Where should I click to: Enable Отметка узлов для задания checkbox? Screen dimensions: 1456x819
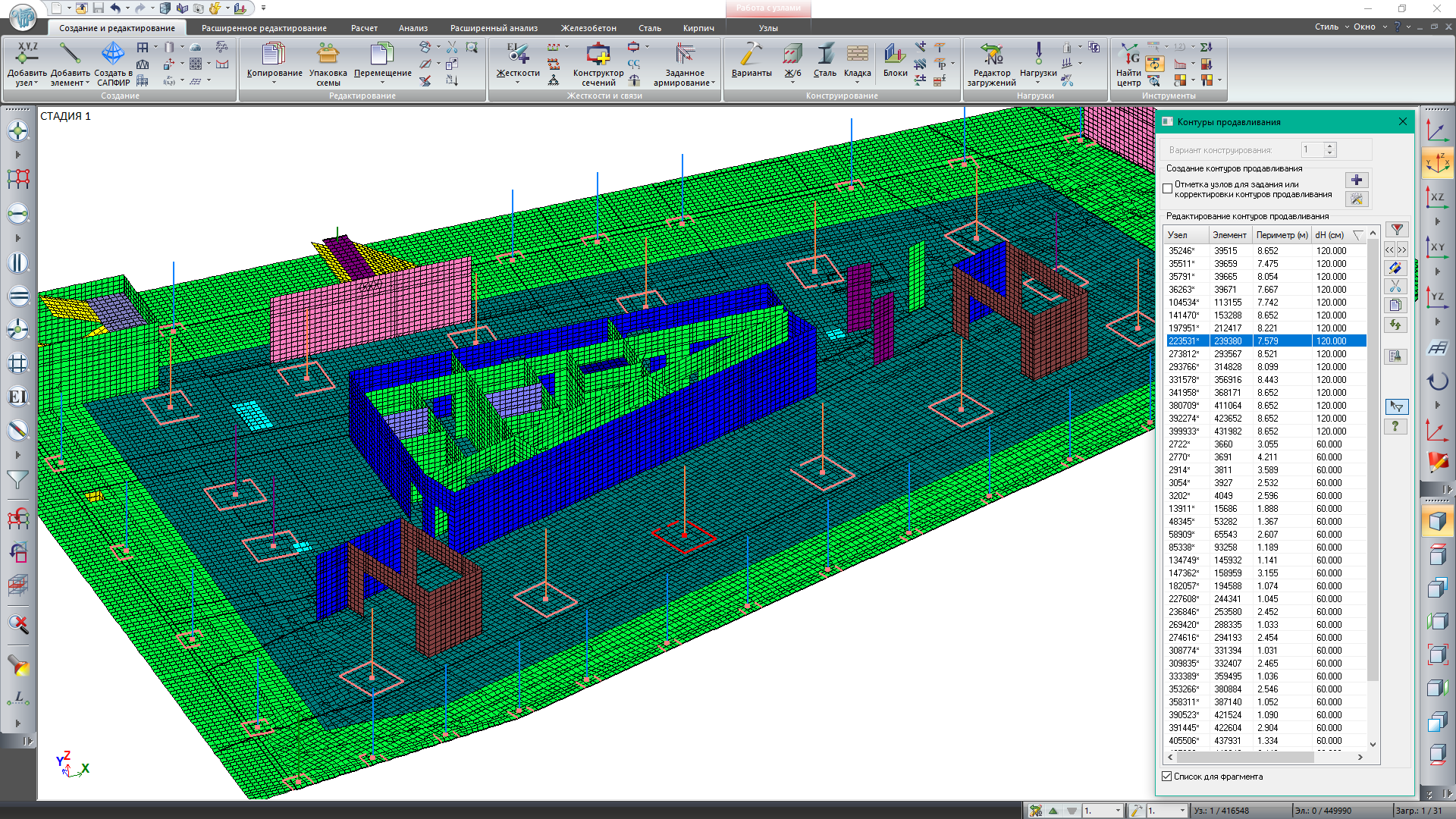click(x=1168, y=189)
